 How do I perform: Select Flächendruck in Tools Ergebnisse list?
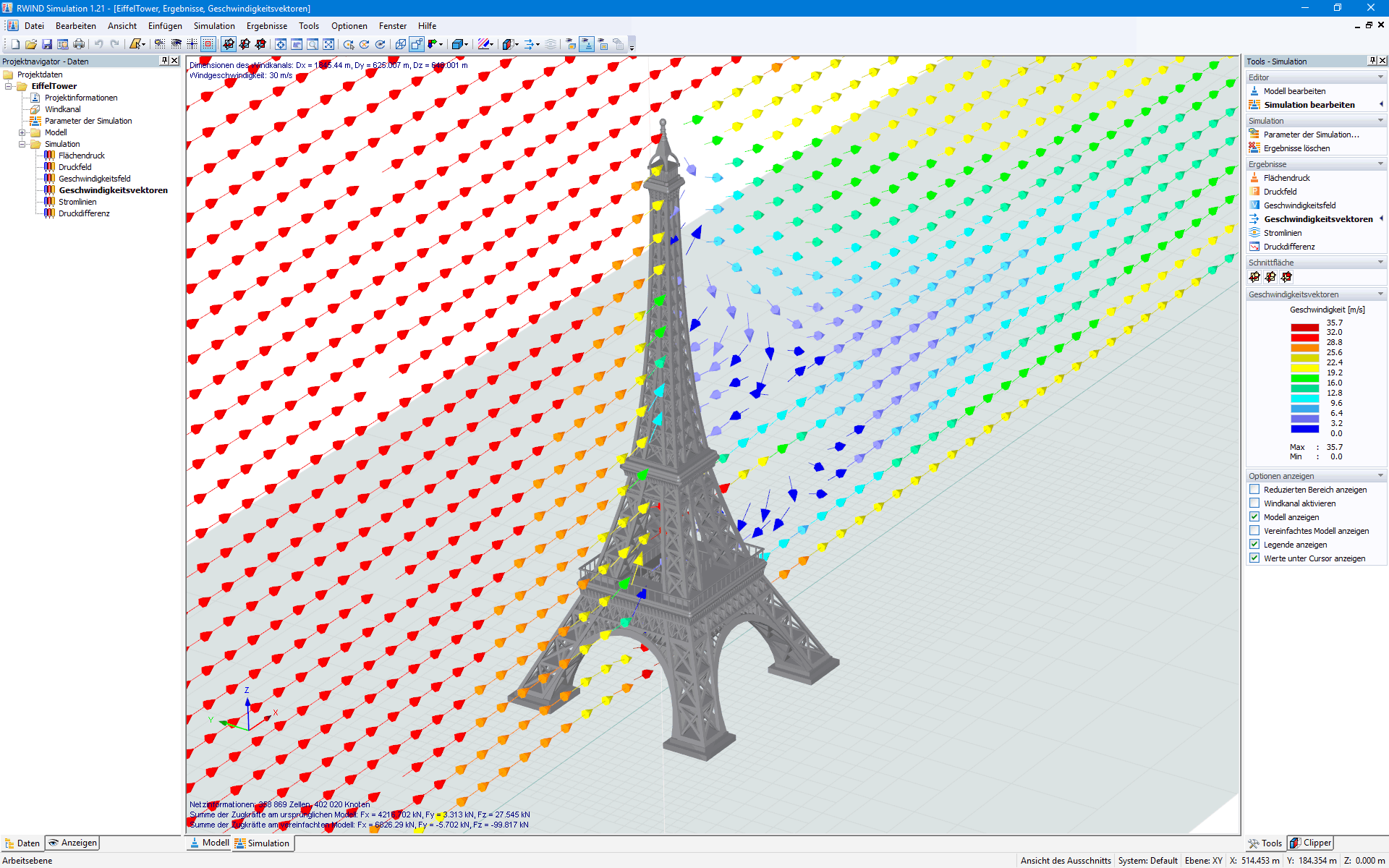coord(1286,178)
